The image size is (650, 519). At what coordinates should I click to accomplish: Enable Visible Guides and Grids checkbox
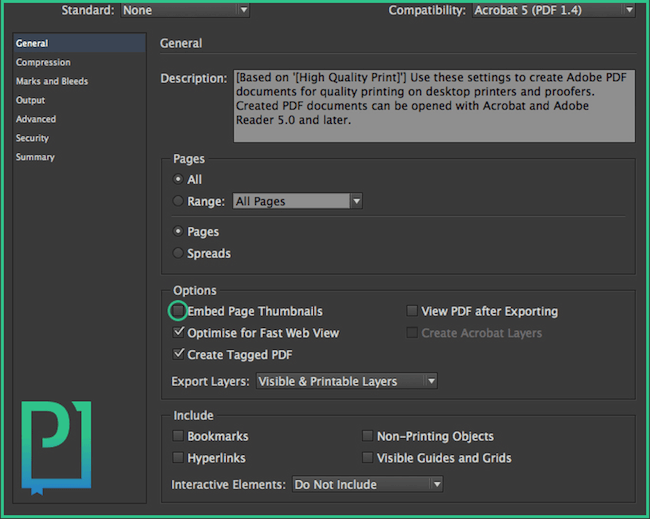[x=367, y=457]
